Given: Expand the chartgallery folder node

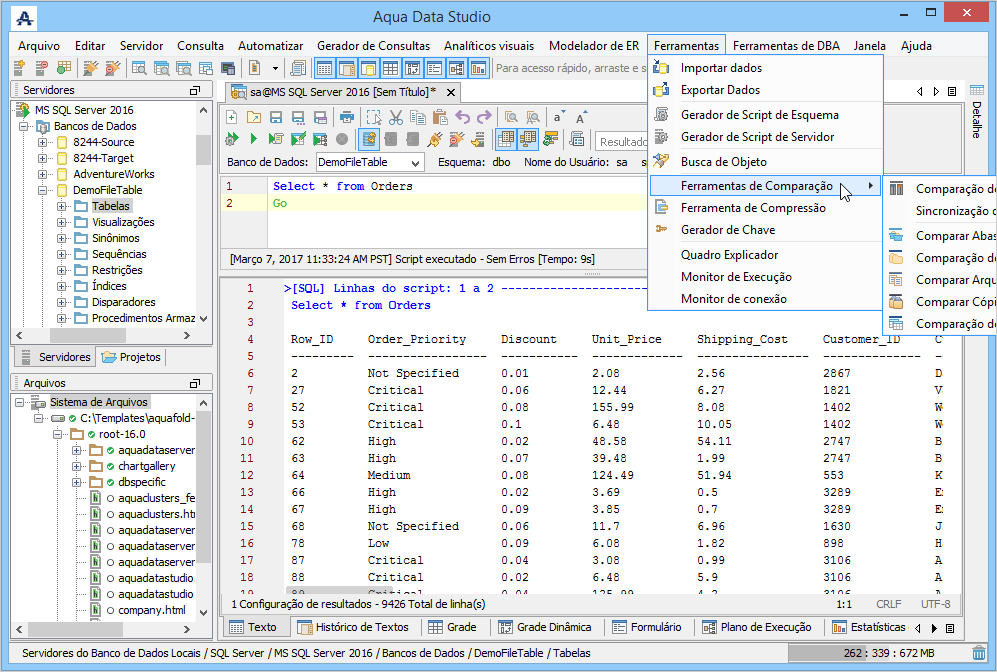Looking at the screenshot, I should [x=78, y=466].
